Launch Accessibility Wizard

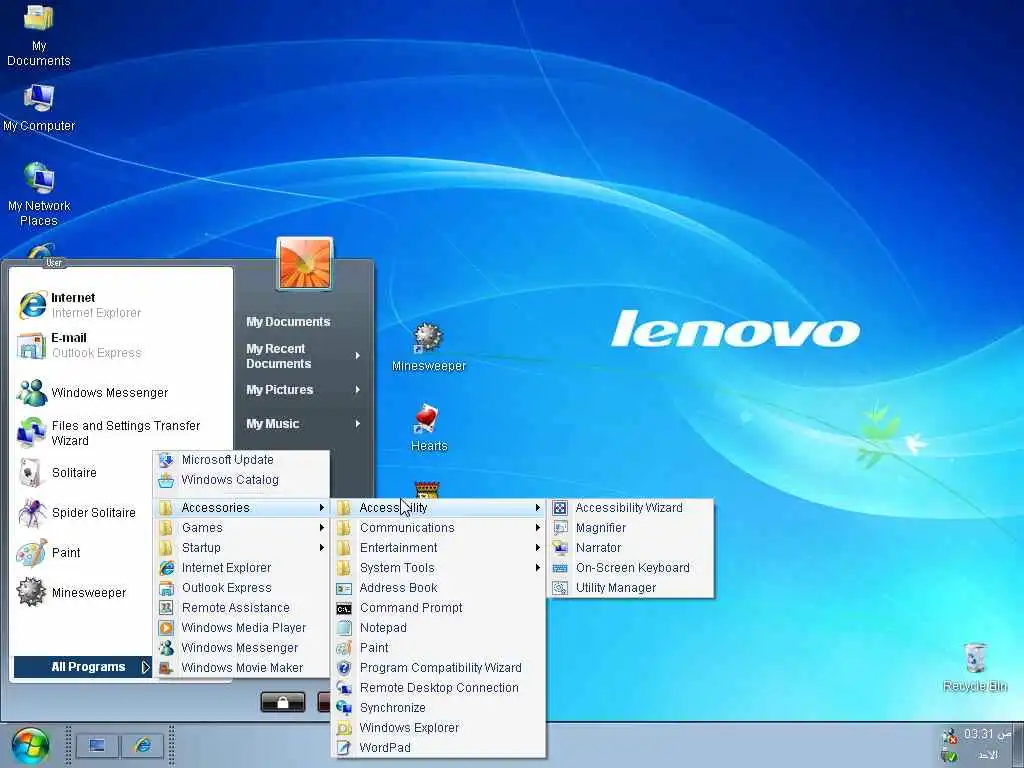pos(631,507)
